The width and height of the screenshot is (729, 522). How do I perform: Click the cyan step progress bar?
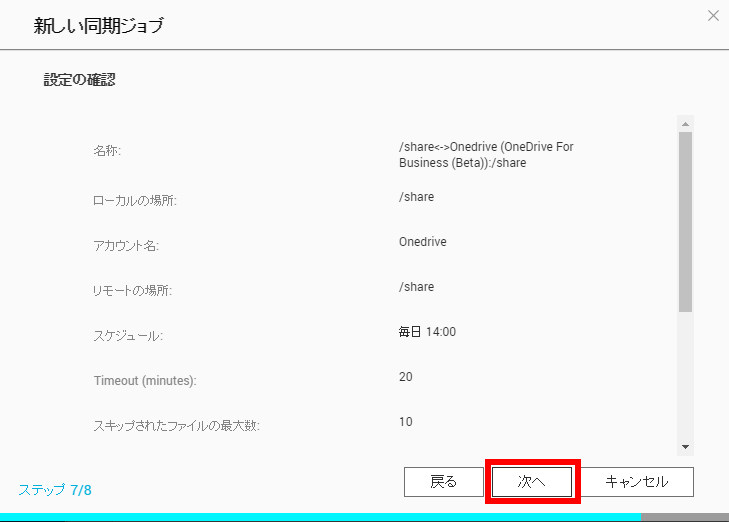tap(320, 517)
